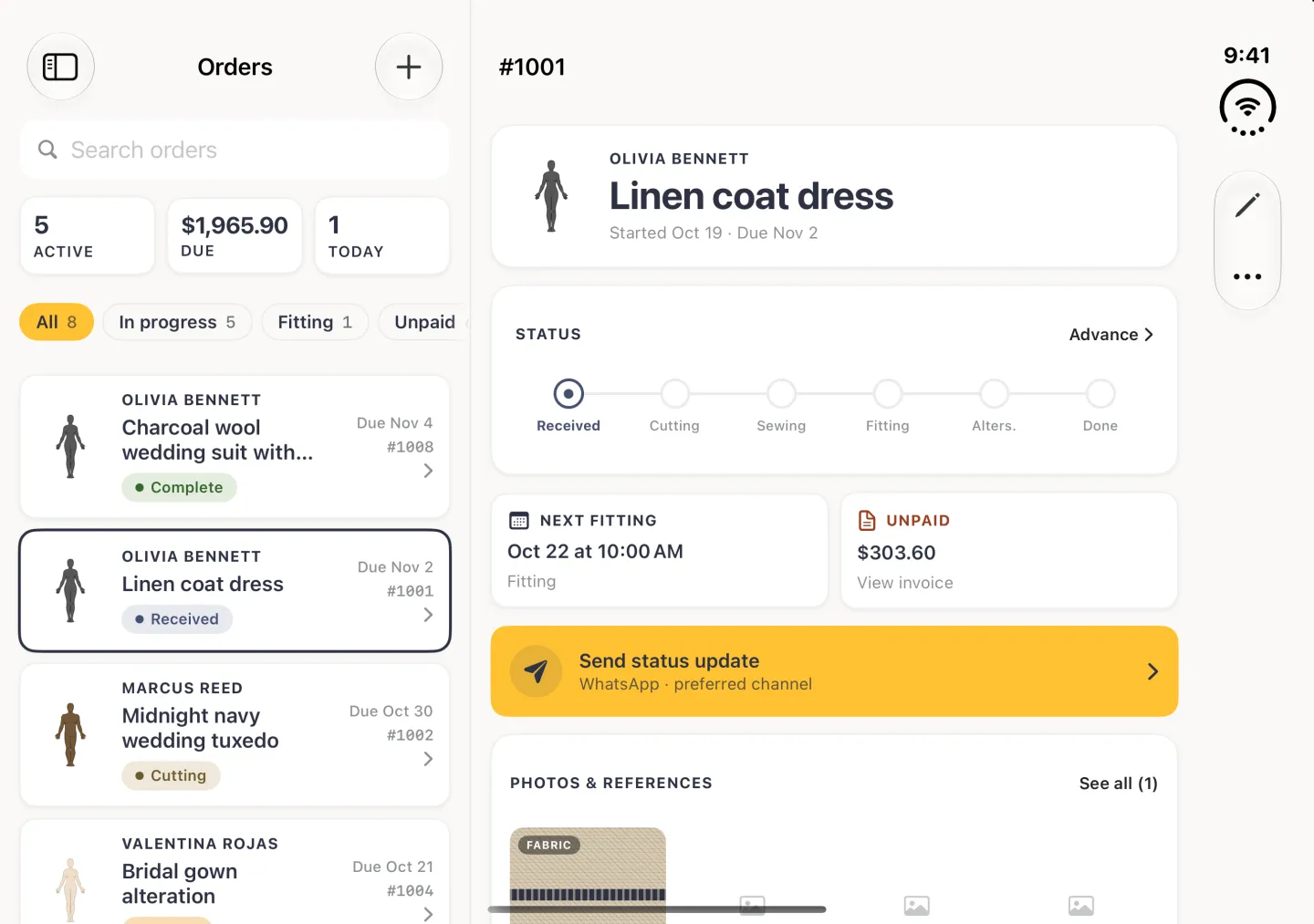The height and width of the screenshot is (924, 1314).
Task: Open the View invoice link
Action: point(905,583)
